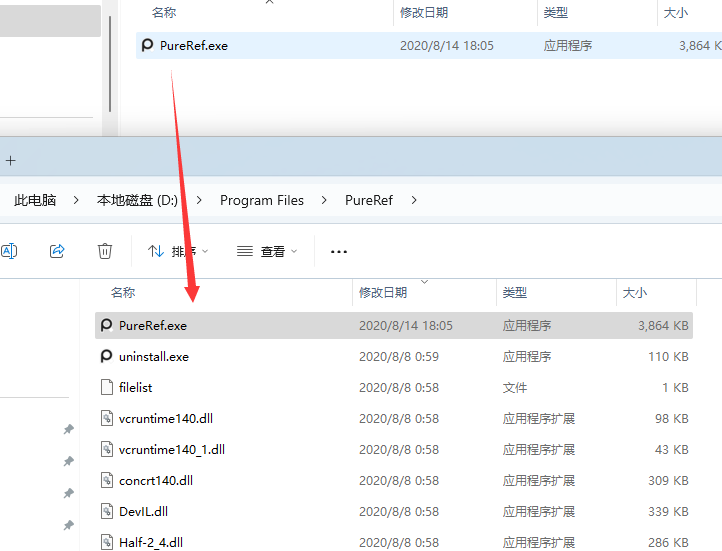Expand chevron after Program Files

pos(324,200)
